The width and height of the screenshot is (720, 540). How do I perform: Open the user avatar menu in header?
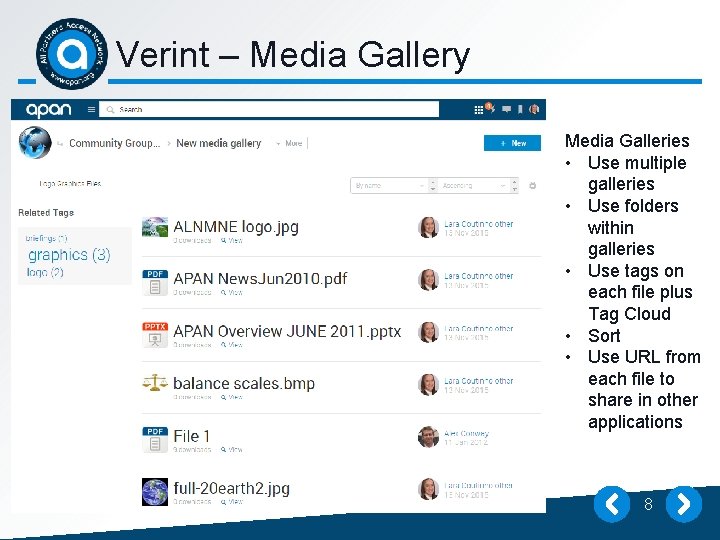[534, 109]
